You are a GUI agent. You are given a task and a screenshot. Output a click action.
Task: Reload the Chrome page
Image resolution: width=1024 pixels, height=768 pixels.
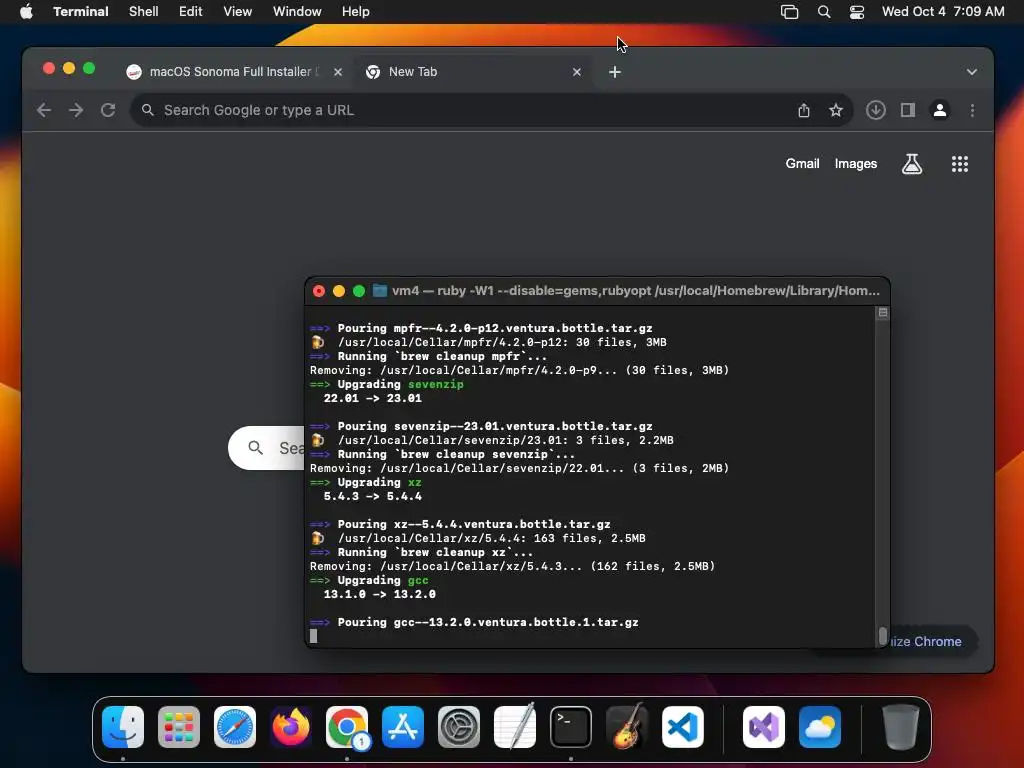pyautogui.click(x=108, y=110)
